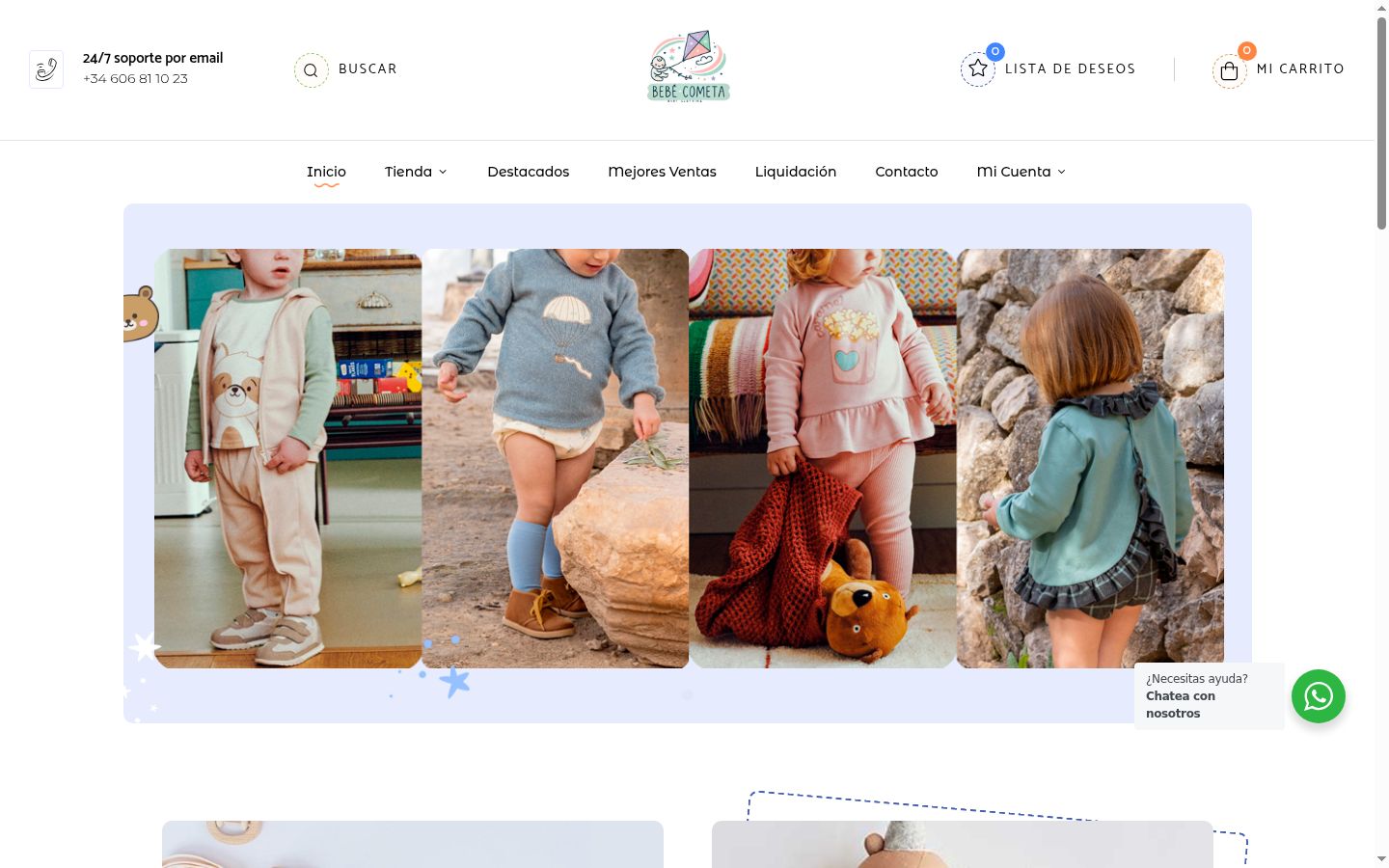The width and height of the screenshot is (1389, 868).
Task: Click the scrollbar down arrow
Action: 1381,858
